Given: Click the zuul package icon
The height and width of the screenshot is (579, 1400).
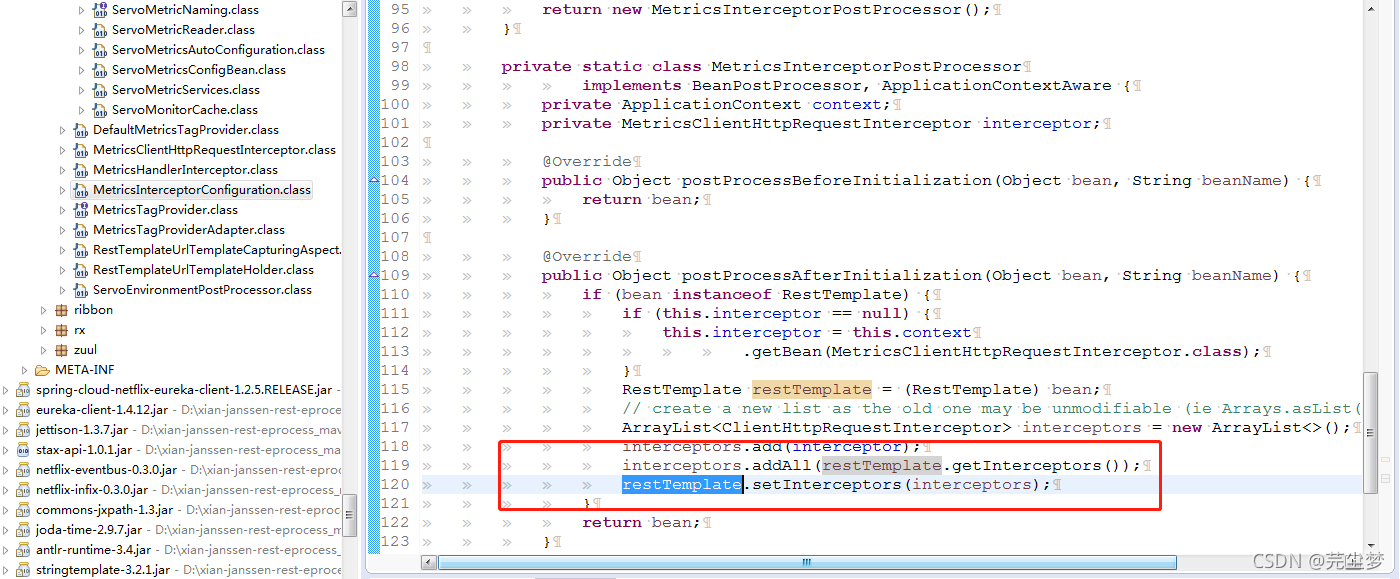Looking at the screenshot, I should (x=62, y=350).
